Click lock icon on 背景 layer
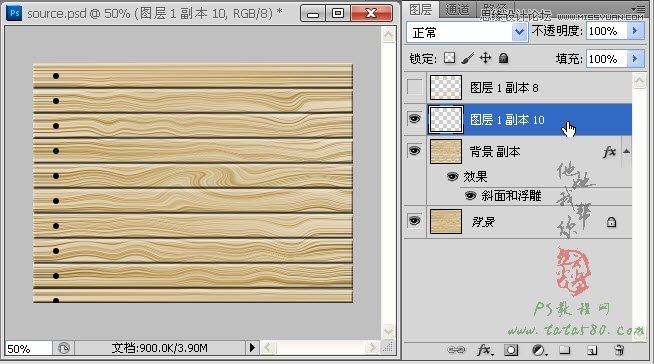The image size is (654, 364). point(611,222)
